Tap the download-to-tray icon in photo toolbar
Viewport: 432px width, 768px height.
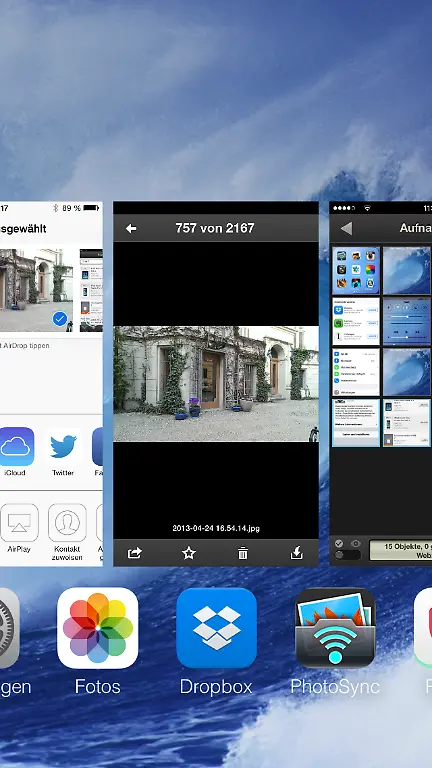296,553
